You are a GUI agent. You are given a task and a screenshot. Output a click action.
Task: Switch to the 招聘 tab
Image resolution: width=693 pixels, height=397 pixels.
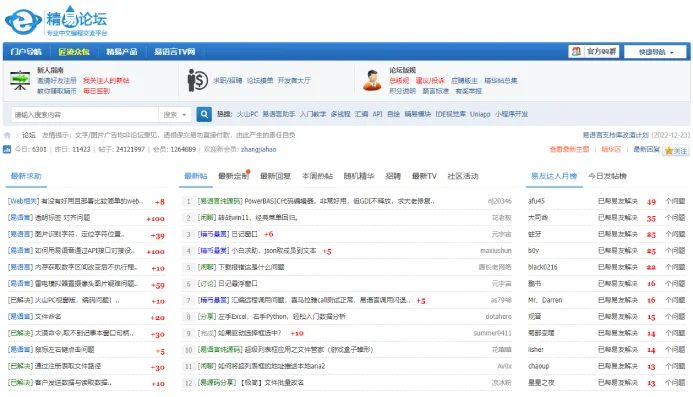393,176
